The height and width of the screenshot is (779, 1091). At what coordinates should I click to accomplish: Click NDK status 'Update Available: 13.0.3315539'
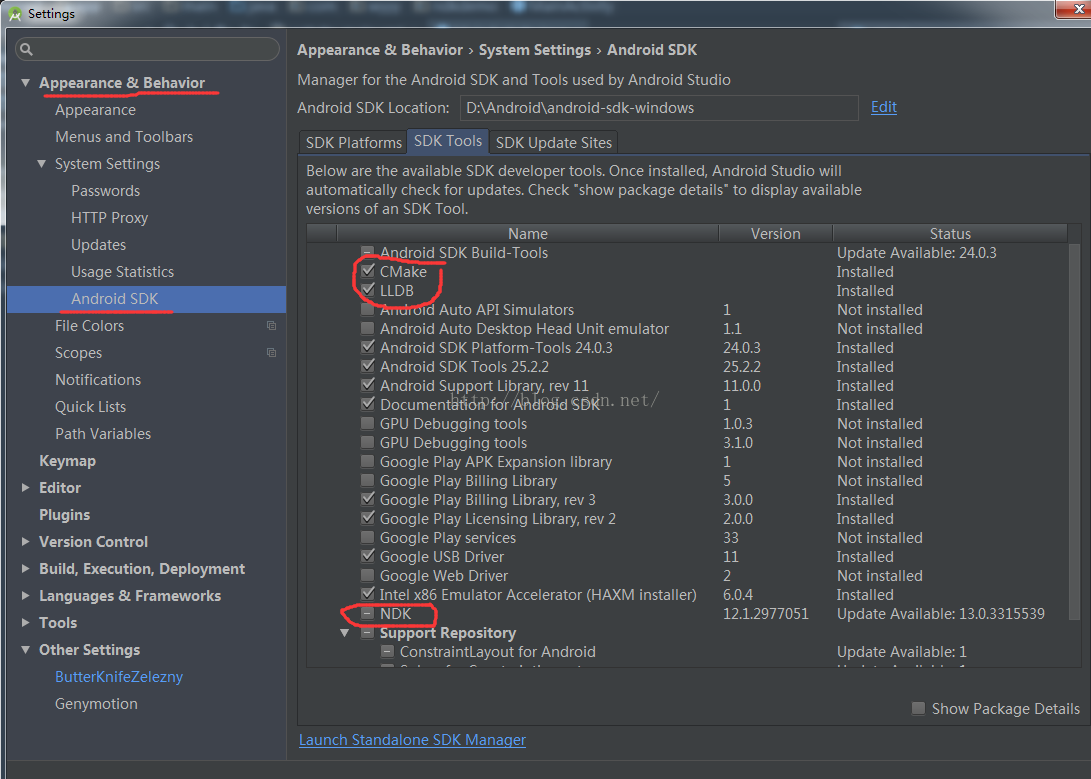pos(941,613)
